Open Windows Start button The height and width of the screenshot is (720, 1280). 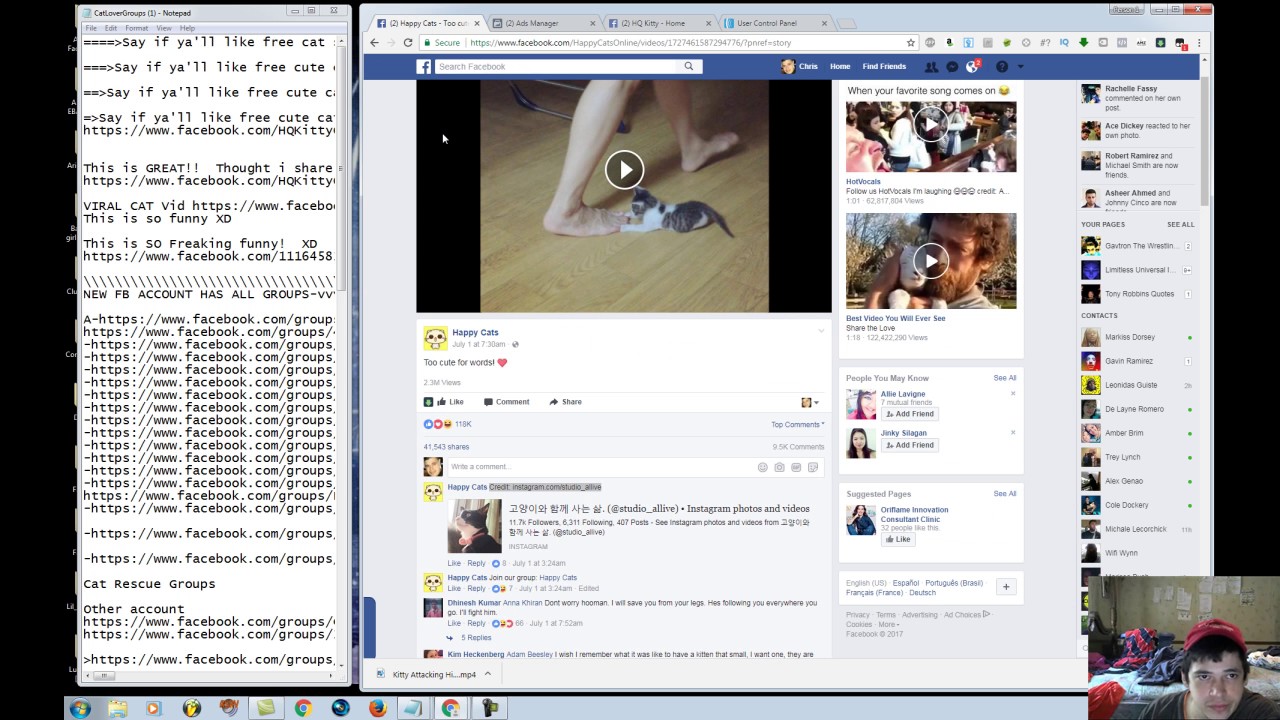tap(80, 708)
